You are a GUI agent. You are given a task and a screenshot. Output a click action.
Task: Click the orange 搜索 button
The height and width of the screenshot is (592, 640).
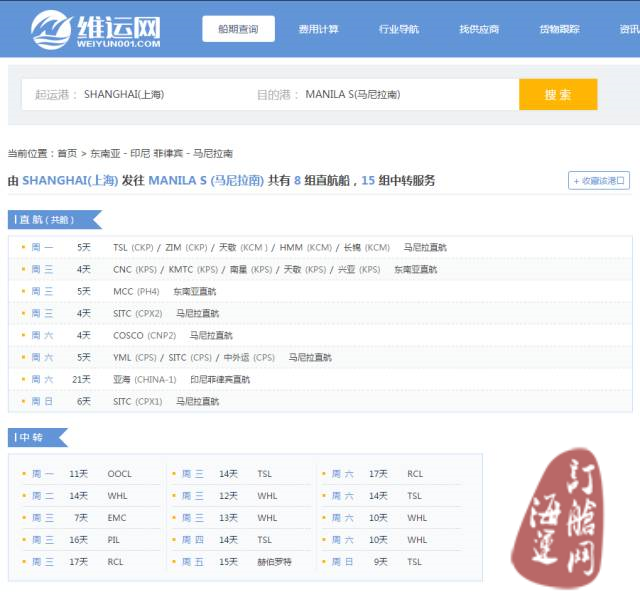click(558, 94)
